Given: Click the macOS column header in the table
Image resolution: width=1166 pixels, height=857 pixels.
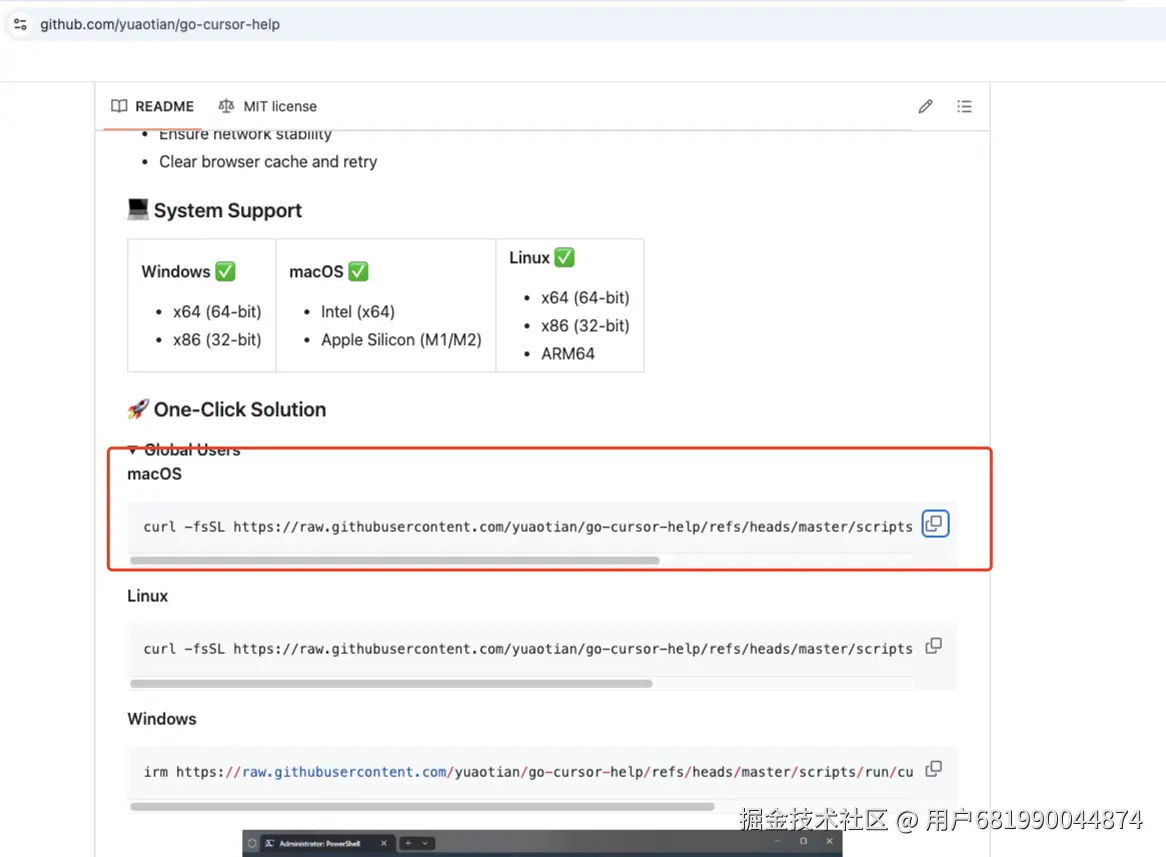Looking at the screenshot, I should pyautogui.click(x=329, y=272).
